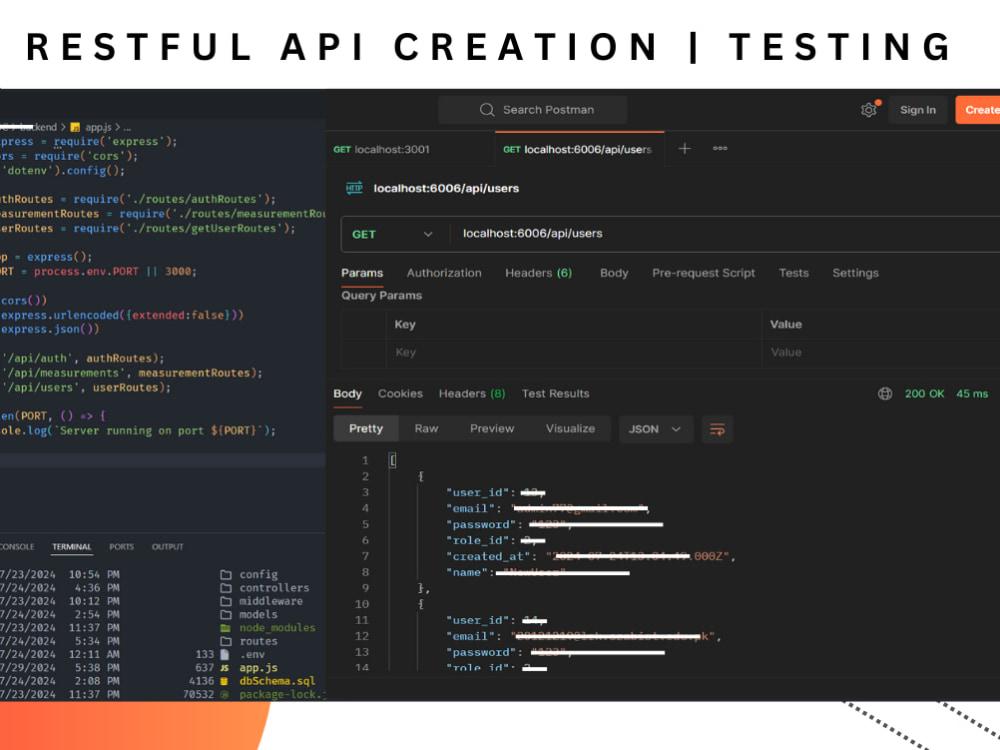1000x750 pixels.
Task: Select the Preview response view
Action: [x=492, y=429]
